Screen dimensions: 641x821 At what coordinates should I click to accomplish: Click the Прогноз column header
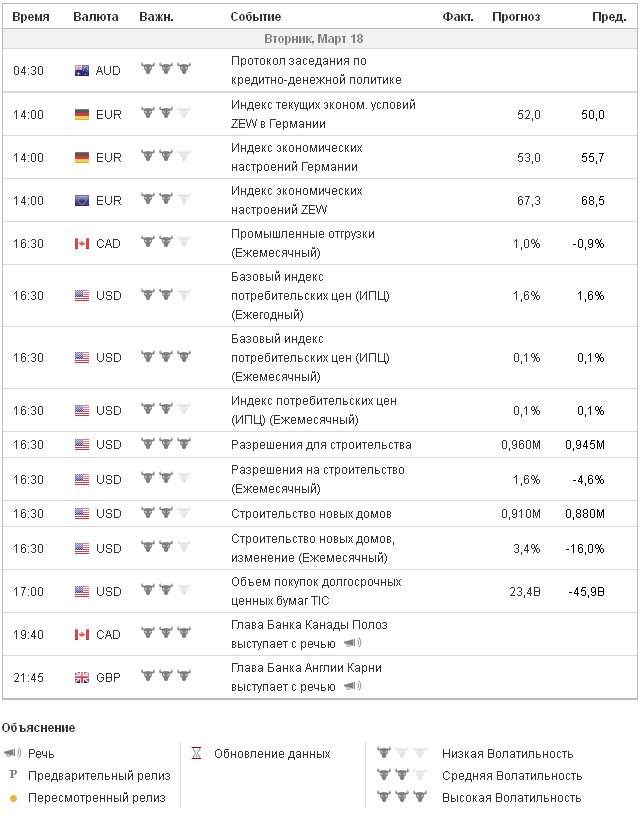click(516, 17)
